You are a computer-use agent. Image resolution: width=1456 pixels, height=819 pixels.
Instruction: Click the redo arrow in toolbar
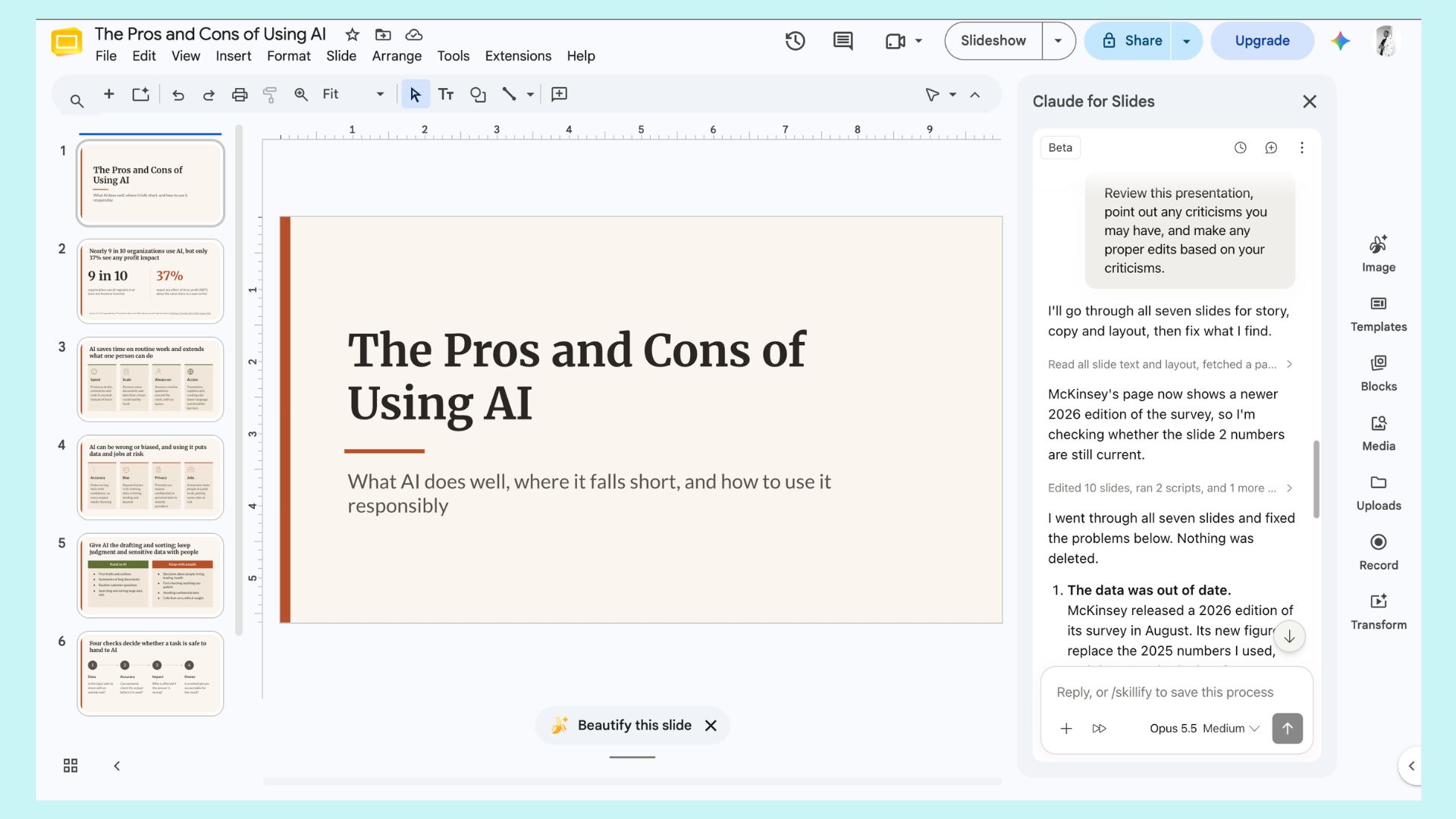coord(209,95)
